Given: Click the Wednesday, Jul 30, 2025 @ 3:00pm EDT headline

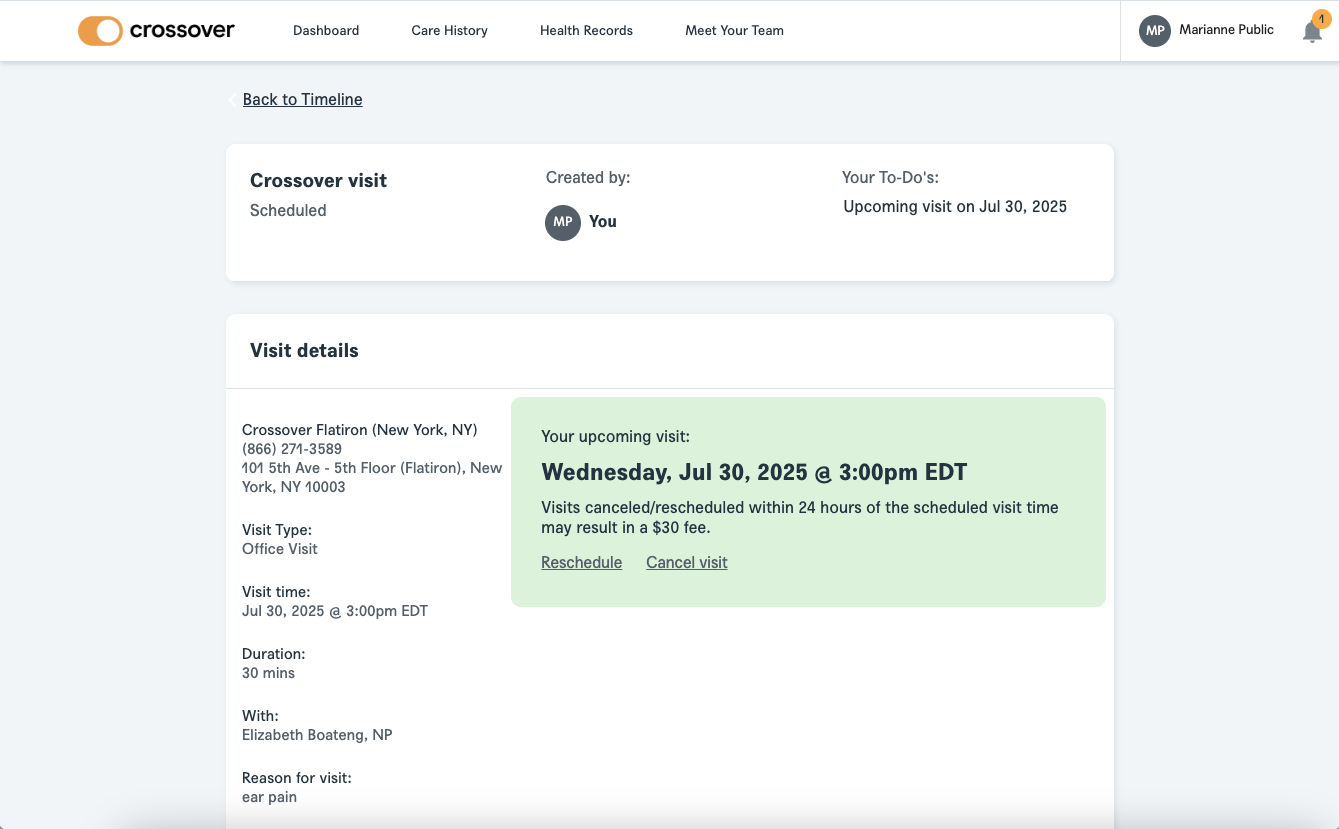Looking at the screenshot, I should [x=754, y=472].
